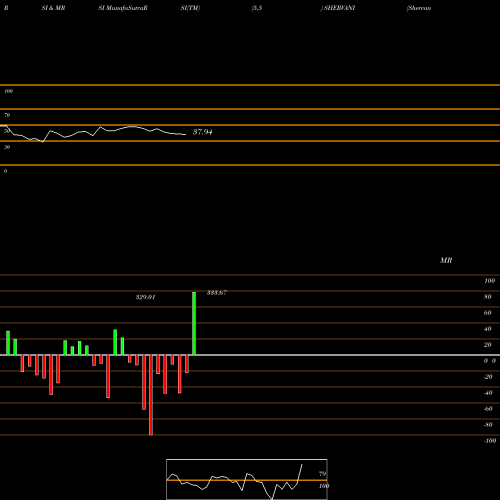Click the RSI axis label 30

click(x=7, y=147)
